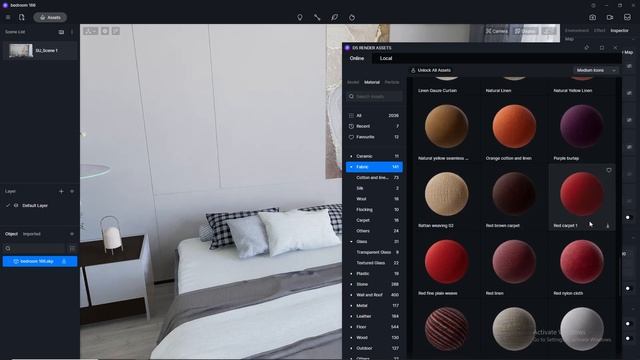Add a new layer with plus icon
The height and width of the screenshot is (360, 640).
[x=61, y=191]
